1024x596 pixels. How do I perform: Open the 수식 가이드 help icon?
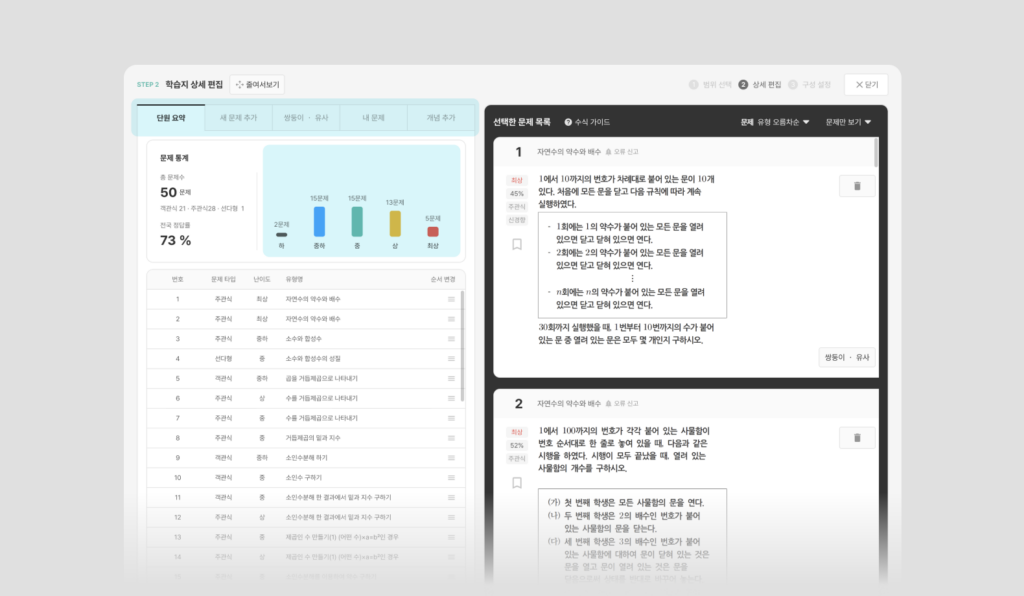point(568,122)
